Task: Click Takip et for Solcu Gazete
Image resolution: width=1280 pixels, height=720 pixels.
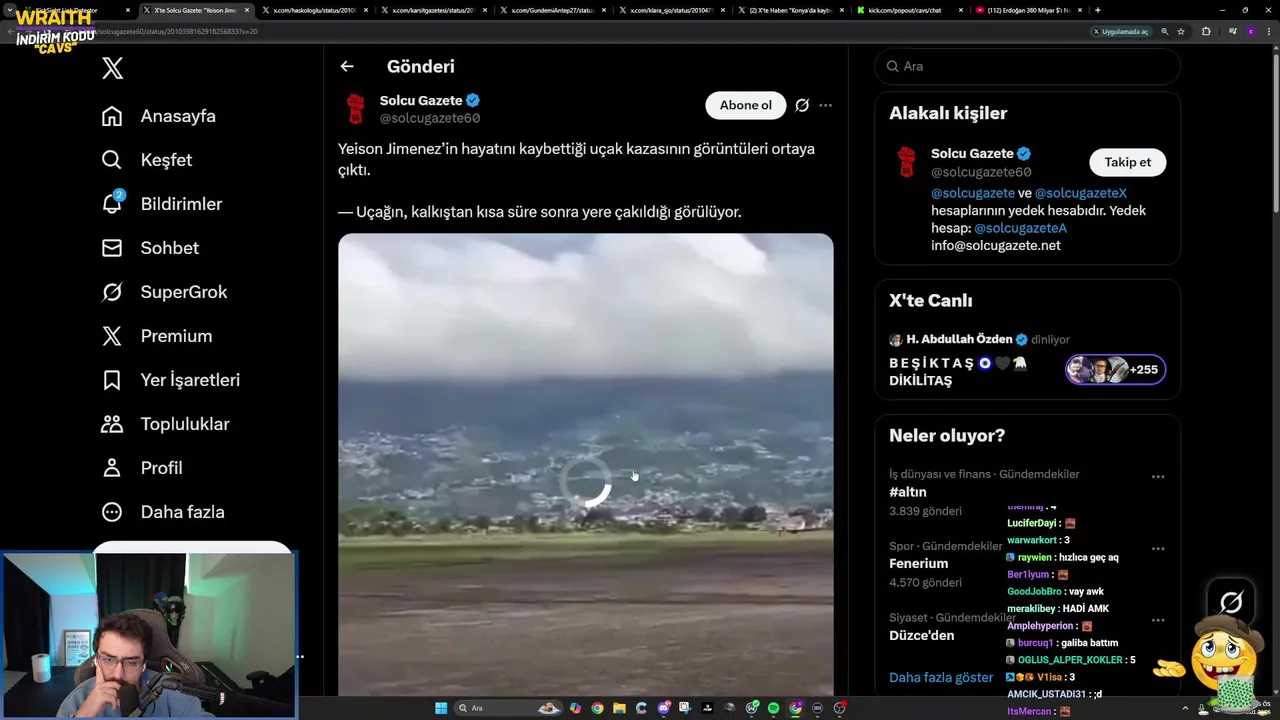Action: [1127, 162]
